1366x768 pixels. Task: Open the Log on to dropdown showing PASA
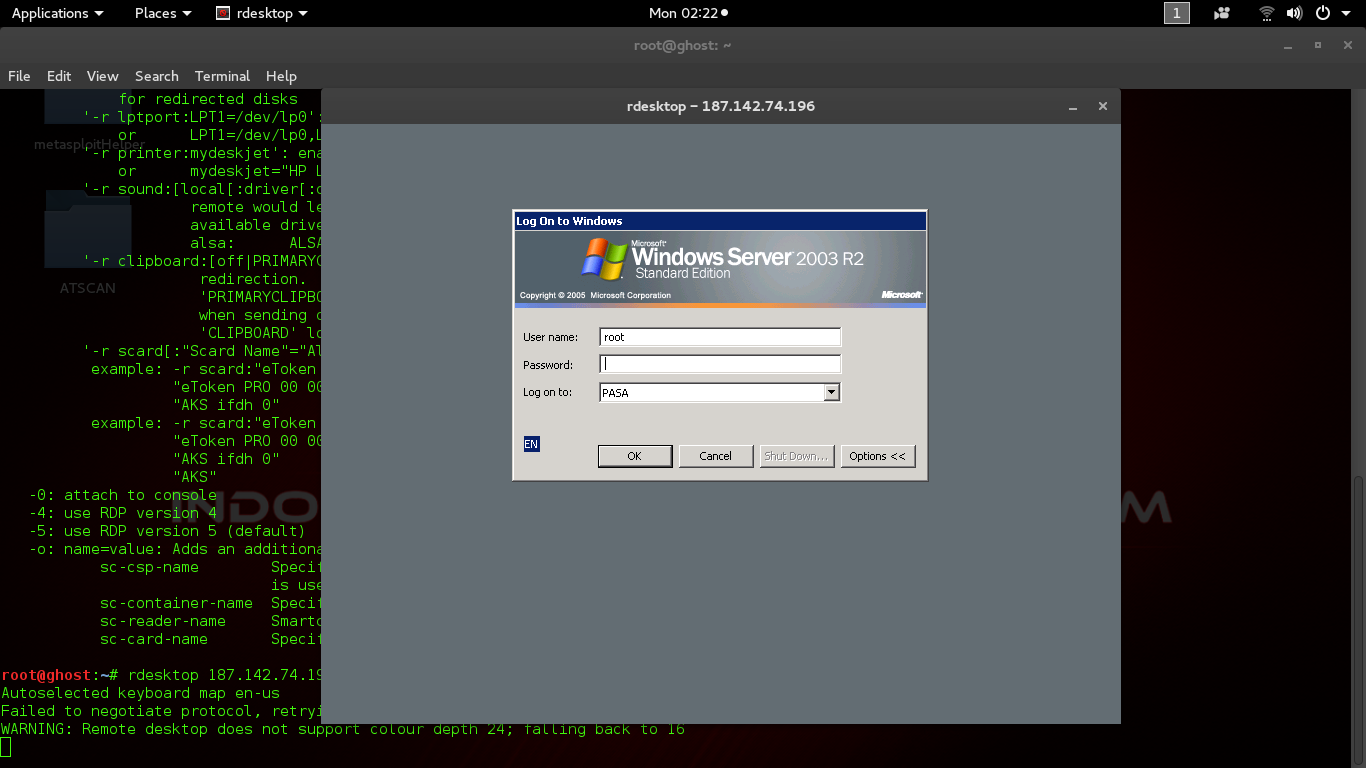coord(832,392)
